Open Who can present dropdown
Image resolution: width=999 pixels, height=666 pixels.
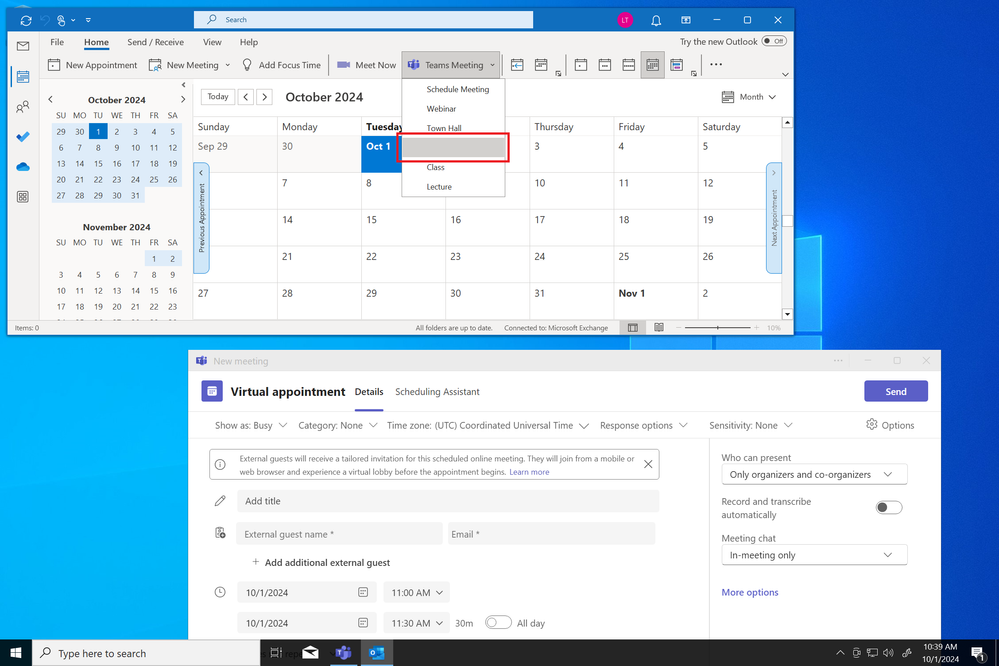tap(814, 475)
